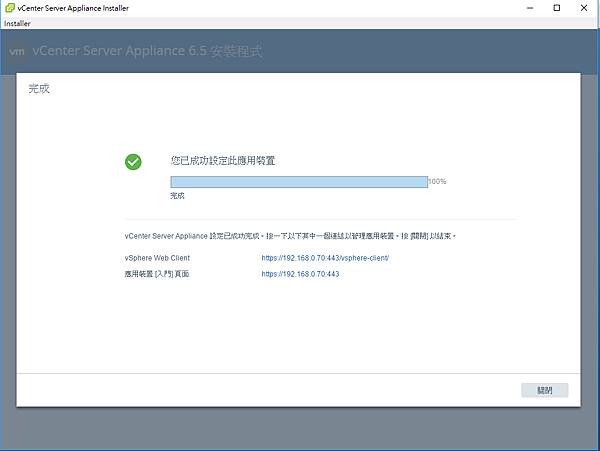
Task: Click the vm logo in header
Action: pyautogui.click(x=17, y=52)
